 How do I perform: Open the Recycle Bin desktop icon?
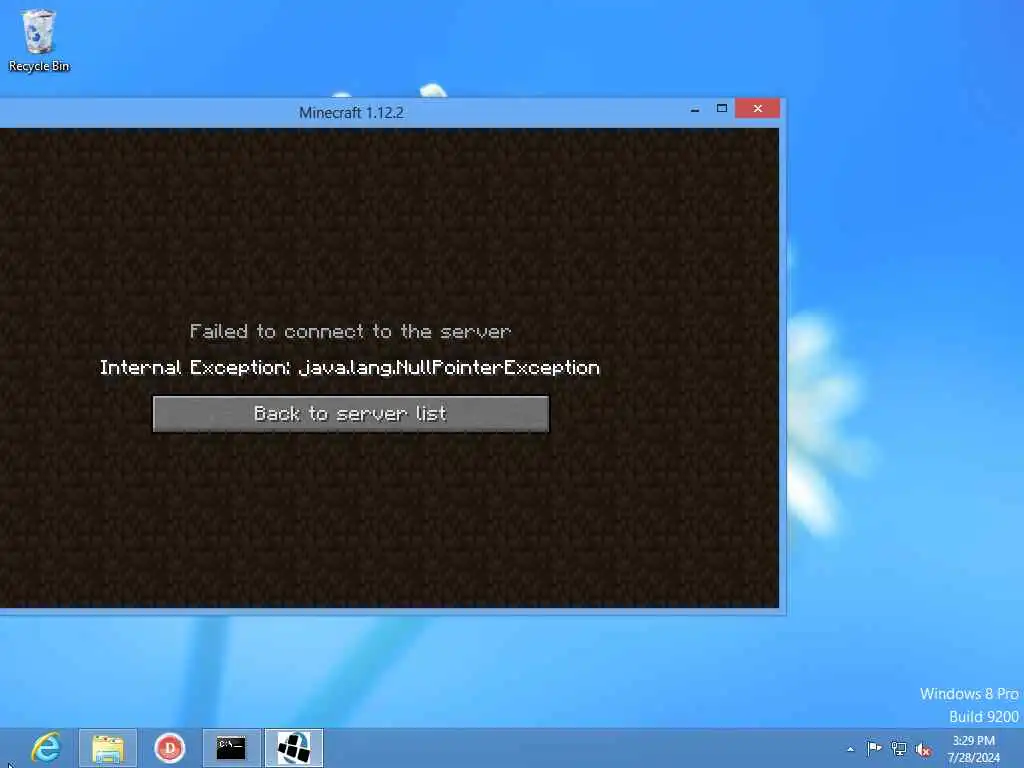pyautogui.click(x=39, y=40)
